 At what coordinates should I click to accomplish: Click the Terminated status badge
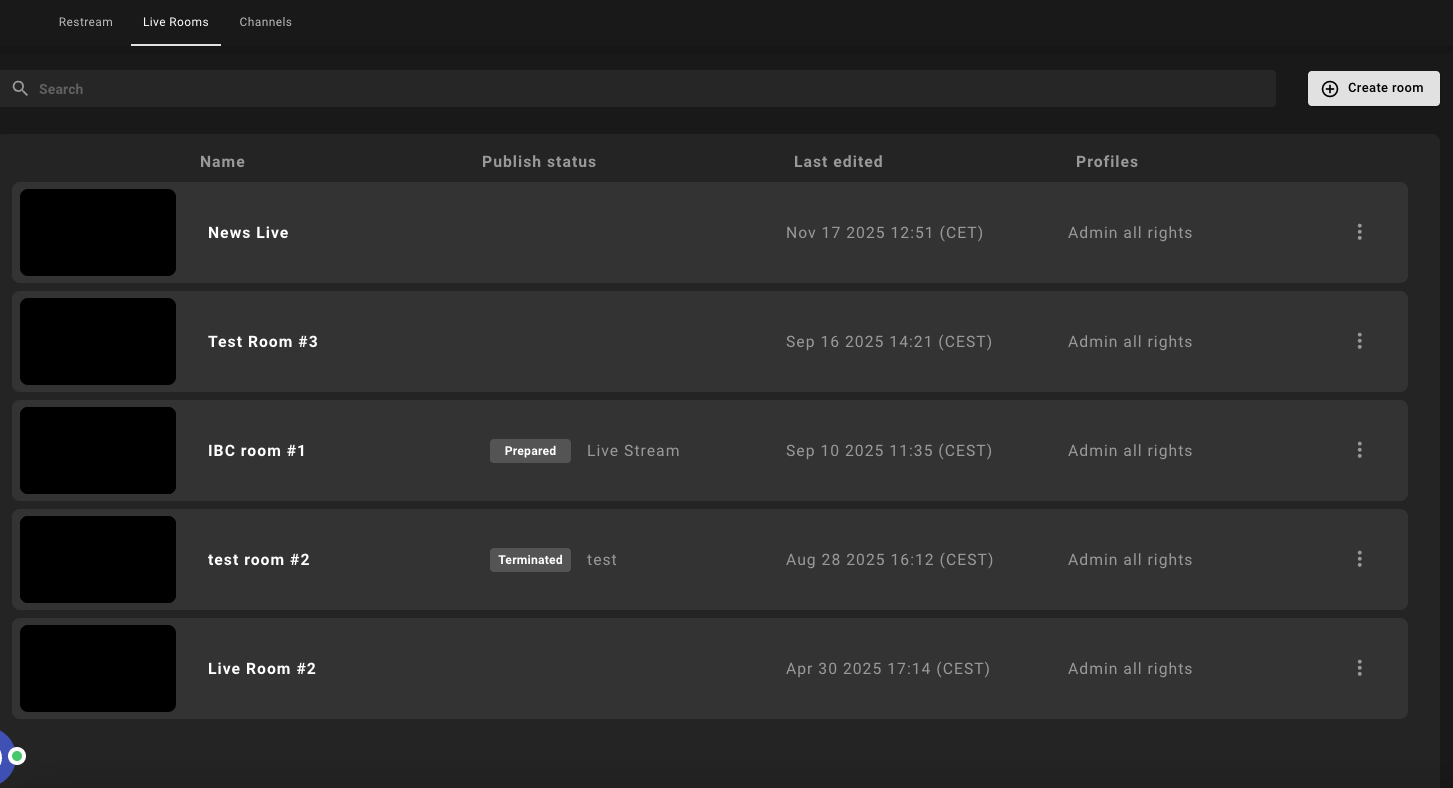coord(530,560)
